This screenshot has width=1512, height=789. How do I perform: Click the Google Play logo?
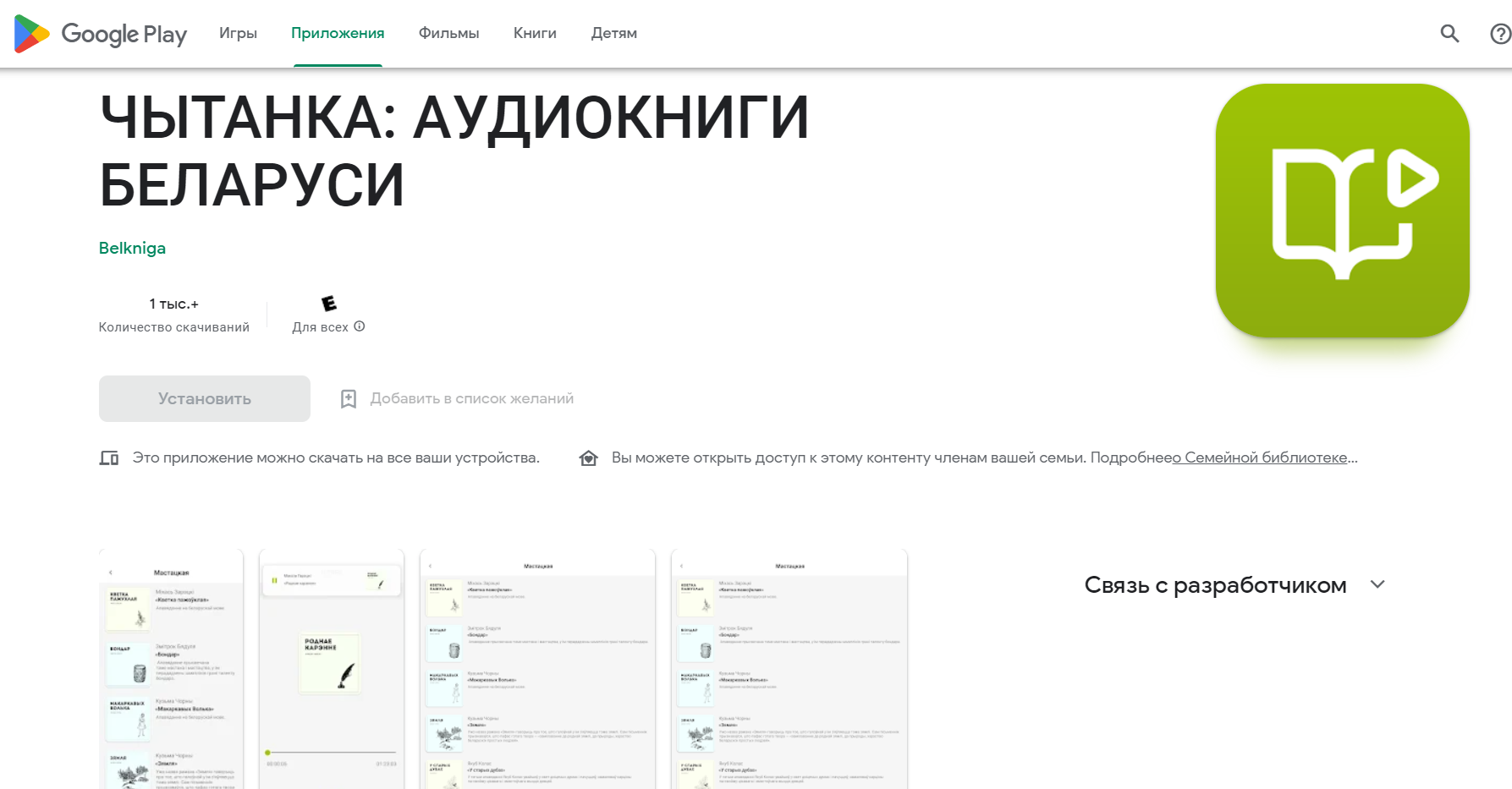click(101, 34)
